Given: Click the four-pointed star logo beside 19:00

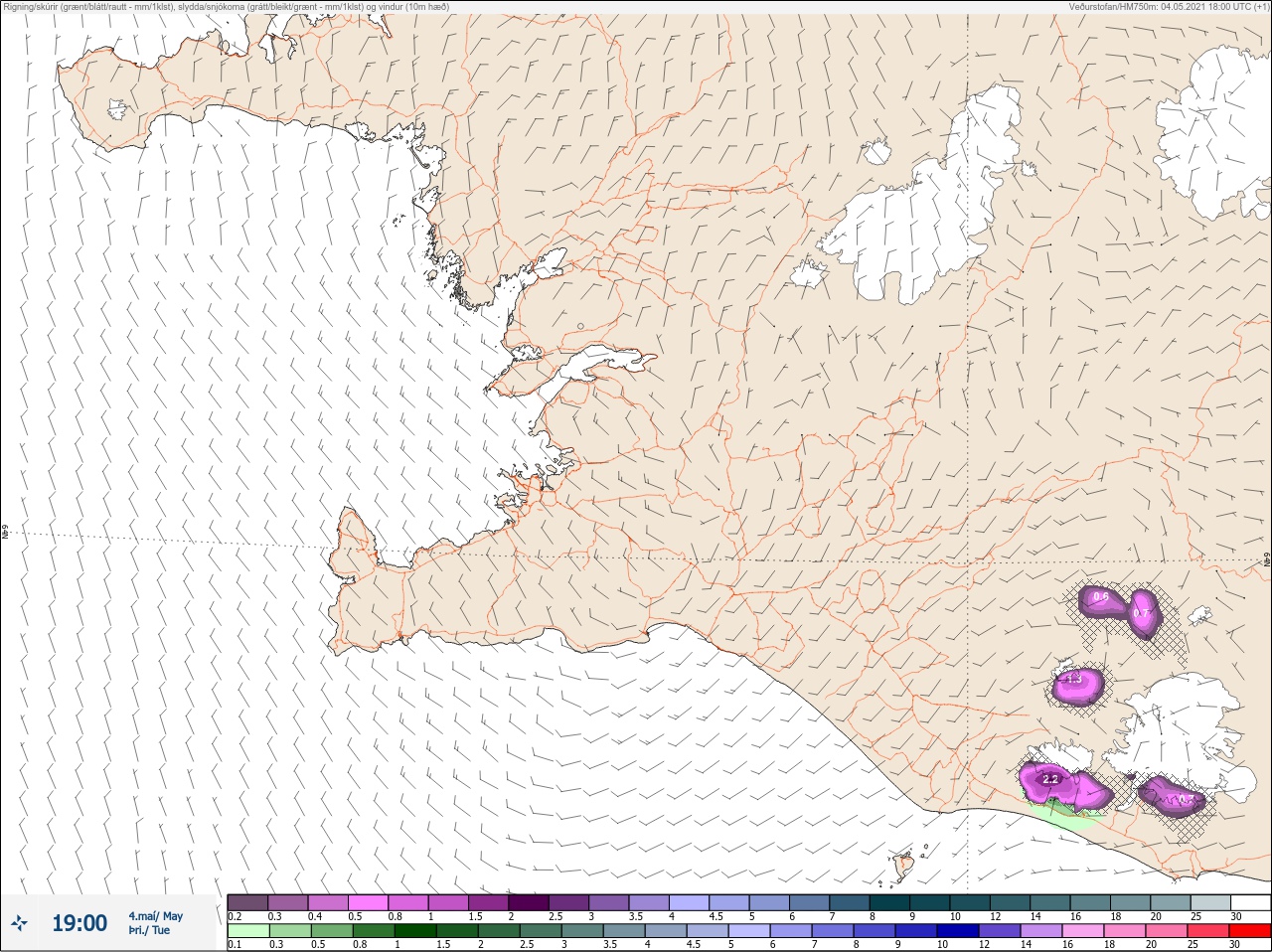Looking at the screenshot, I should click(x=20, y=923).
